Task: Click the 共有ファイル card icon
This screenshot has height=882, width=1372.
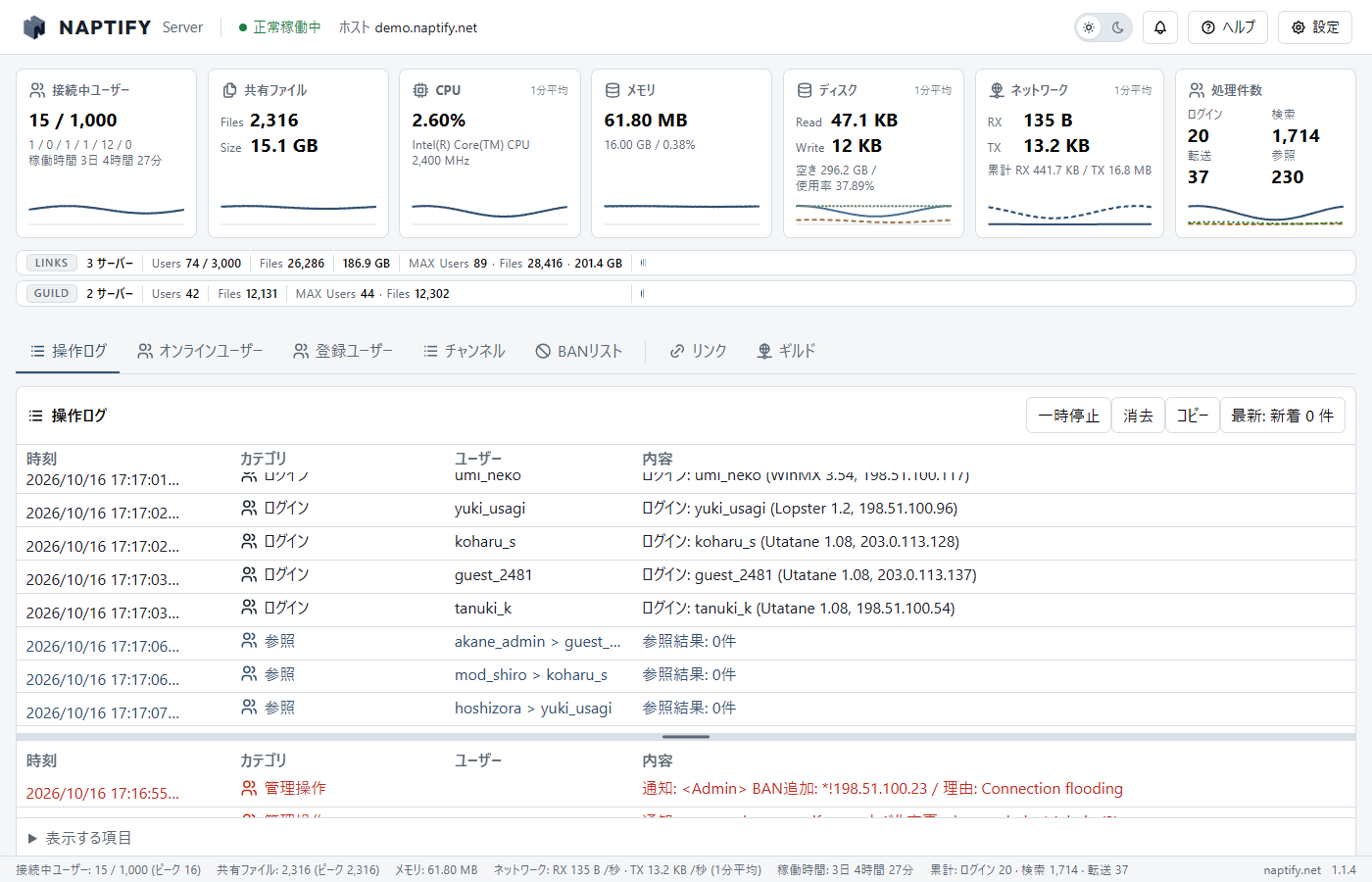Action: [229, 90]
